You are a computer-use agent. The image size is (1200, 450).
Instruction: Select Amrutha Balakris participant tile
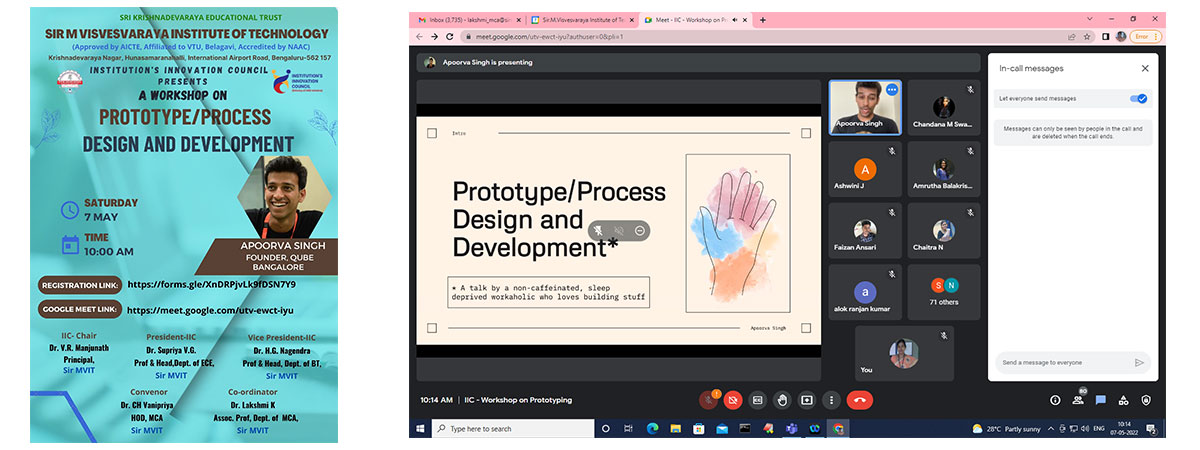944,169
